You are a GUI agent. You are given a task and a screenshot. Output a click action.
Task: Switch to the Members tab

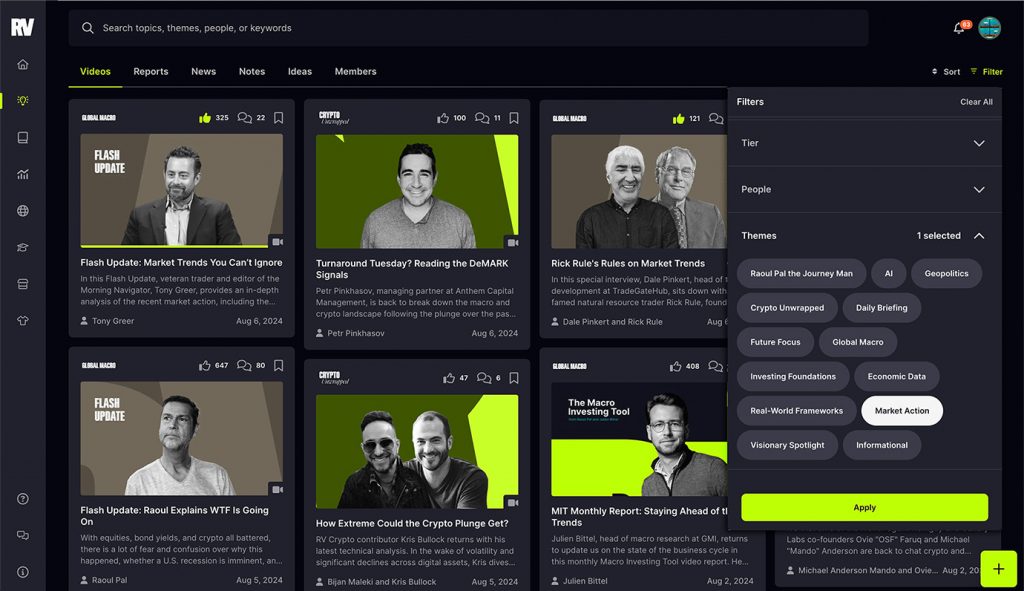coord(355,72)
